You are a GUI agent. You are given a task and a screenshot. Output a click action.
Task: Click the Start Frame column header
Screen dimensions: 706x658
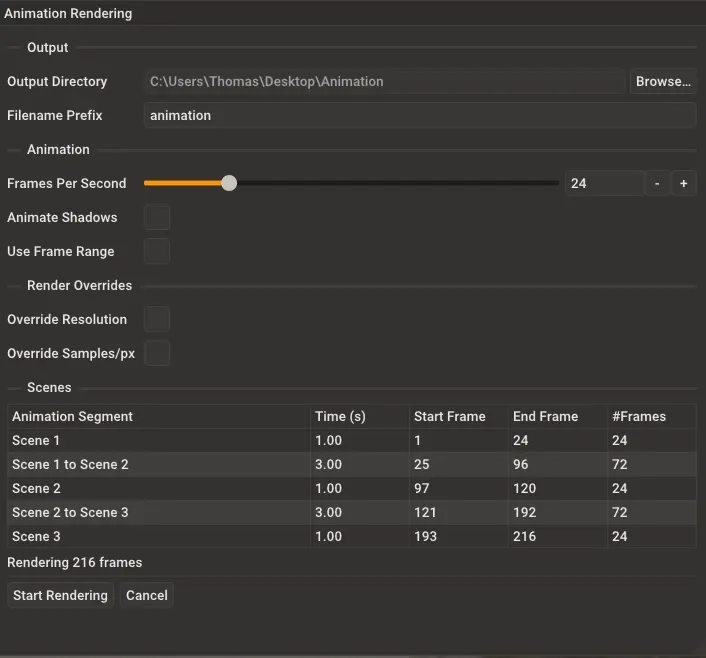[x=459, y=417]
